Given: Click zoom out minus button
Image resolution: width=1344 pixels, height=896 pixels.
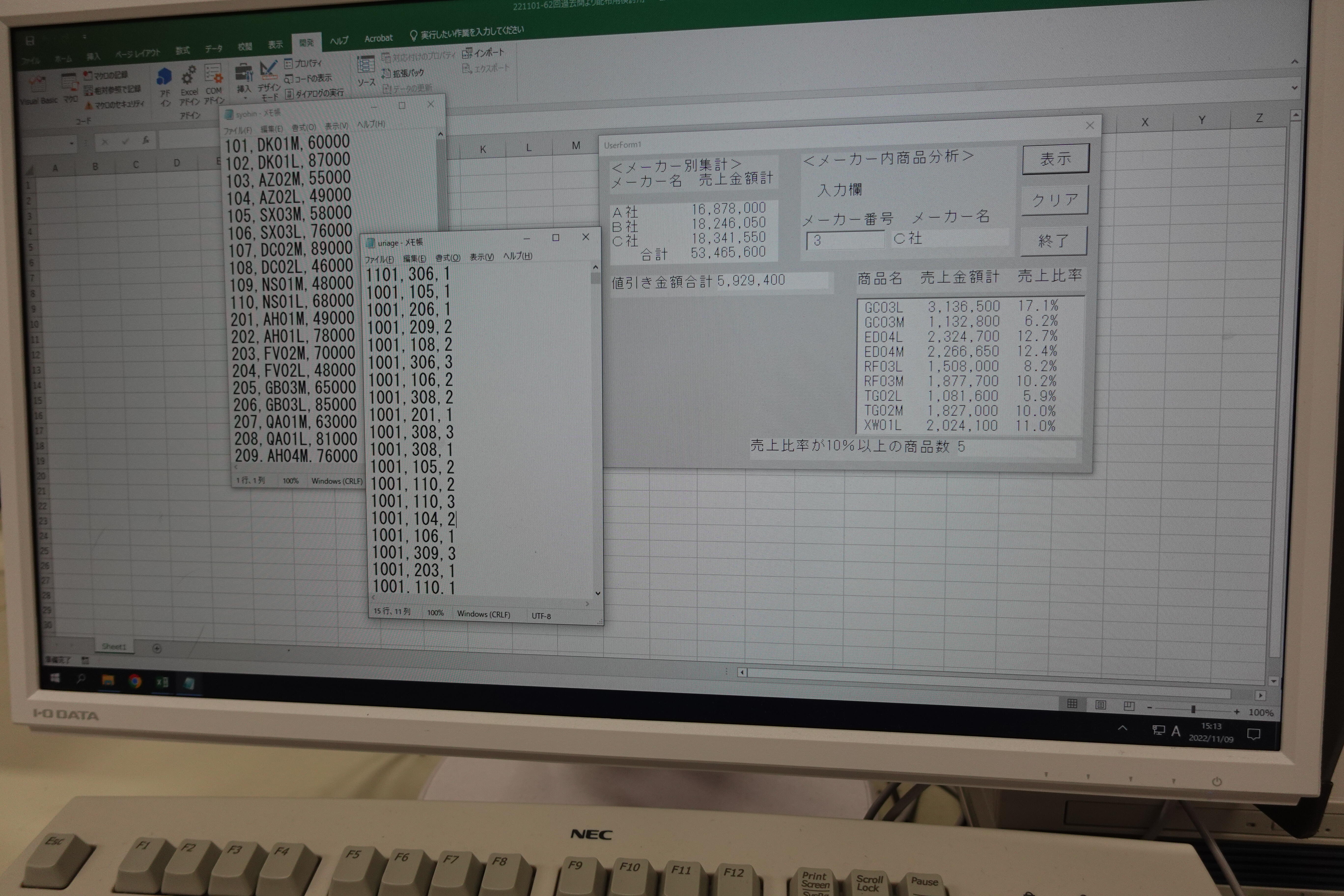Looking at the screenshot, I should coord(1150,707).
